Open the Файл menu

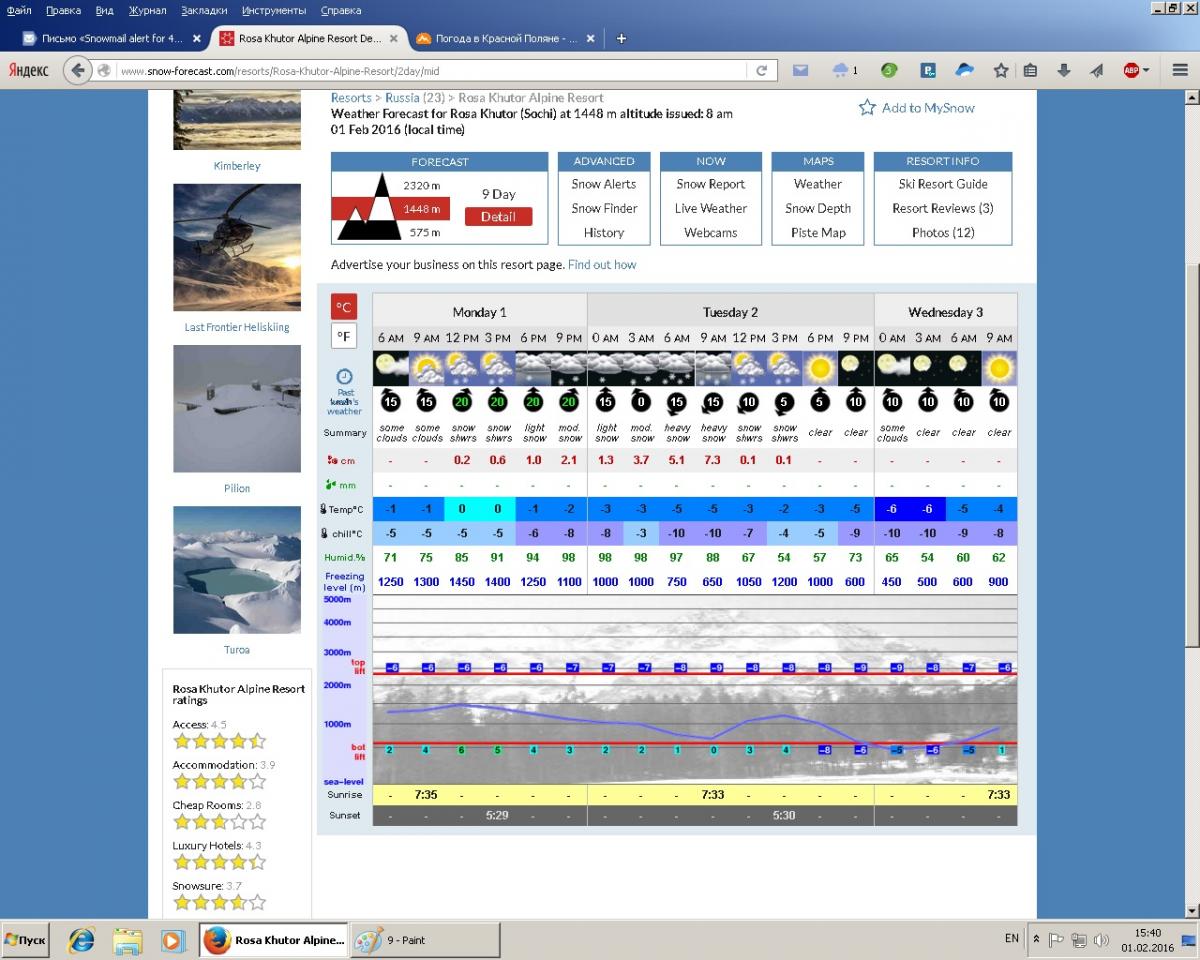(x=19, y=10)
